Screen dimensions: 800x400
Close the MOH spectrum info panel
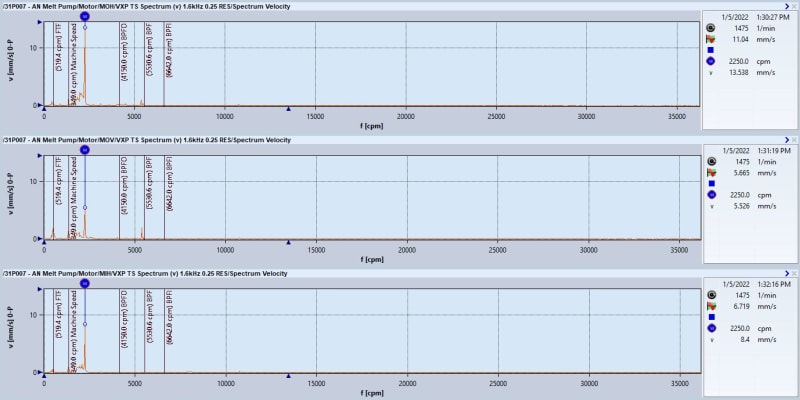794,6
